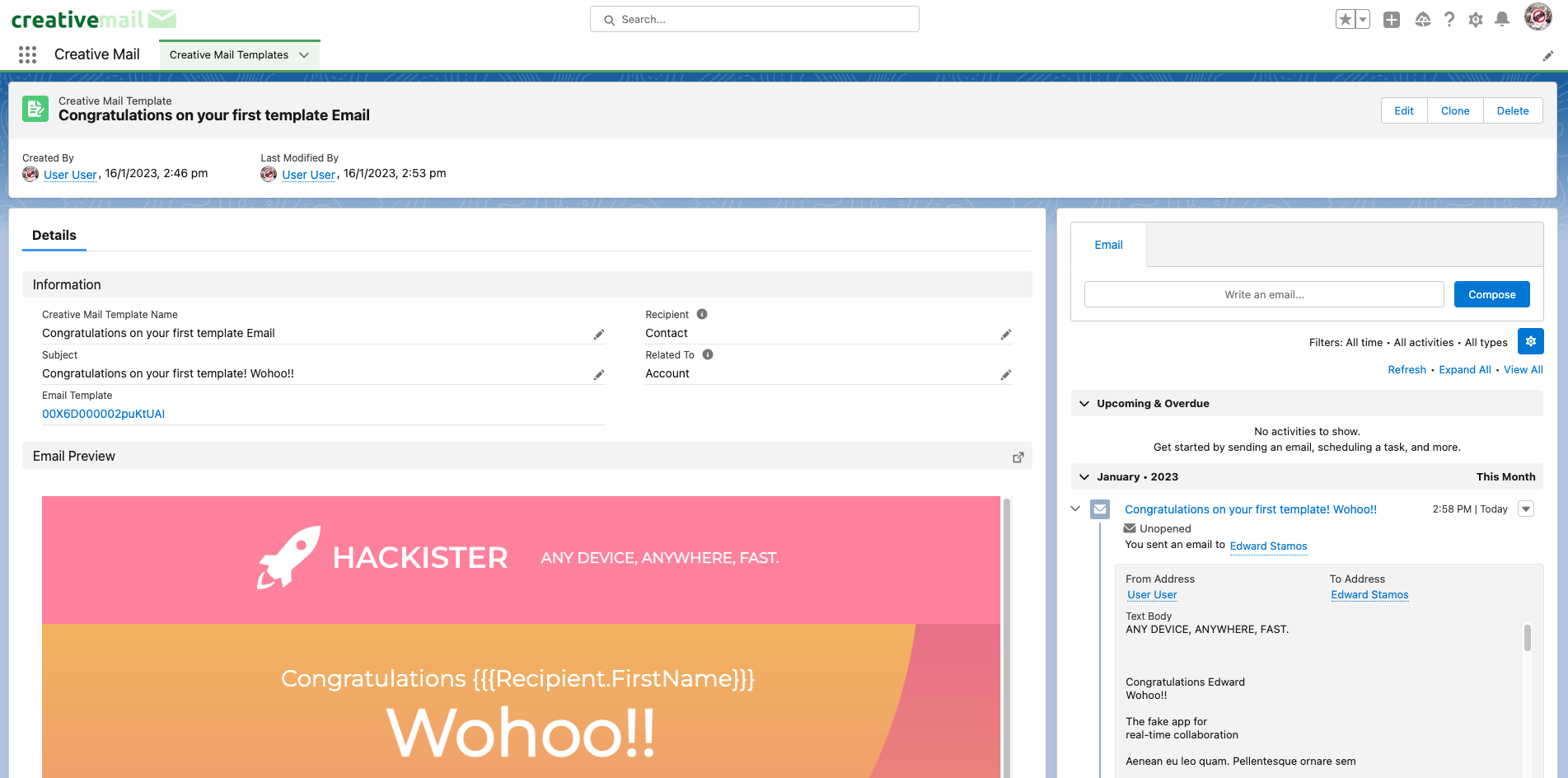Image resolution: width=1568 pixels, height=778 pixels.
Task: Click the Write an email field
Action: (x=1264, y=294)
